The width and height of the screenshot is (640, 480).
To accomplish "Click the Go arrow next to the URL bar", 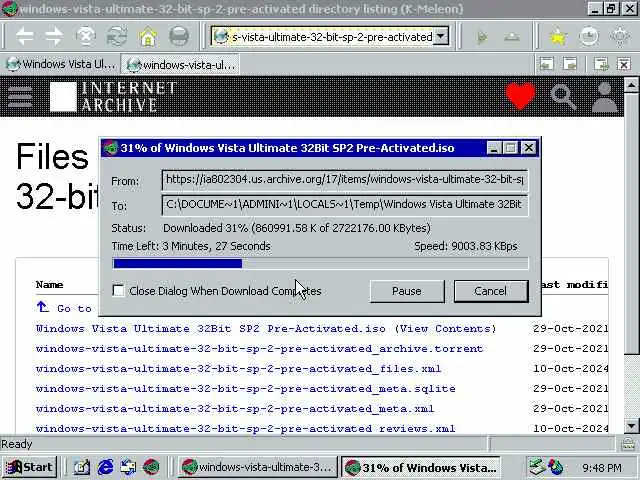I will click(x=482, y=38).
